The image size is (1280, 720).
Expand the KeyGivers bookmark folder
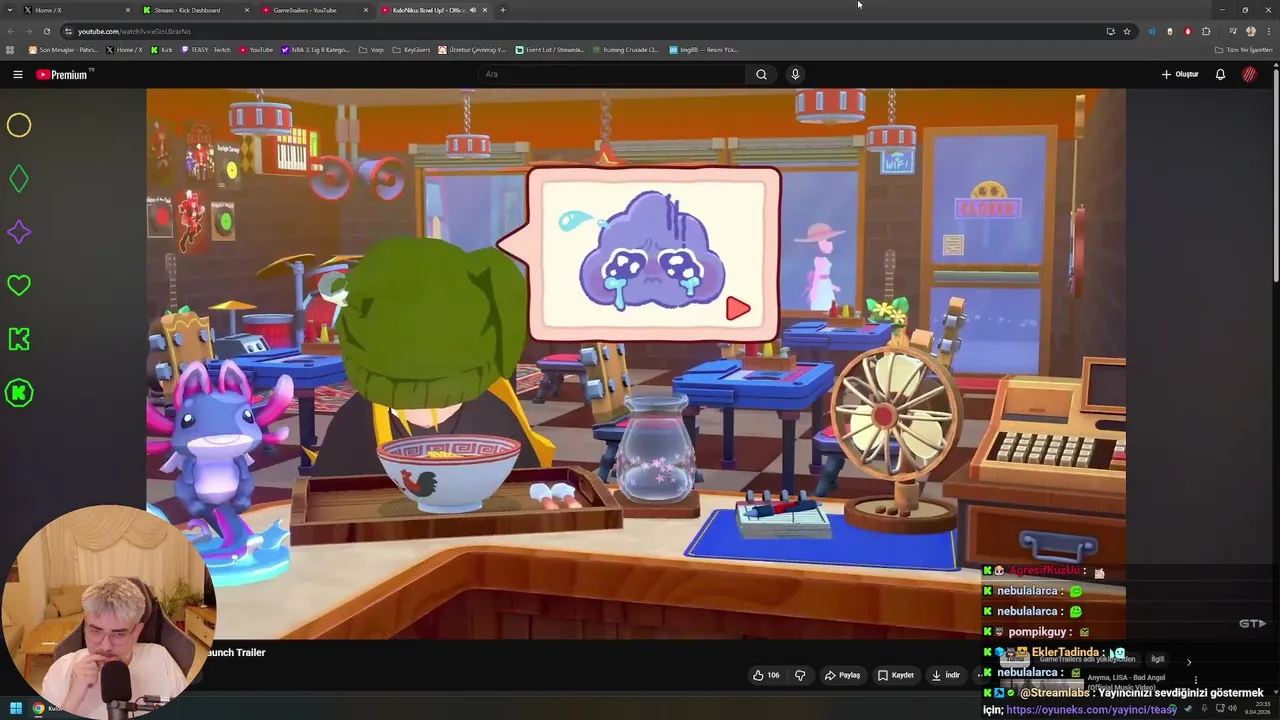[411, 49]
